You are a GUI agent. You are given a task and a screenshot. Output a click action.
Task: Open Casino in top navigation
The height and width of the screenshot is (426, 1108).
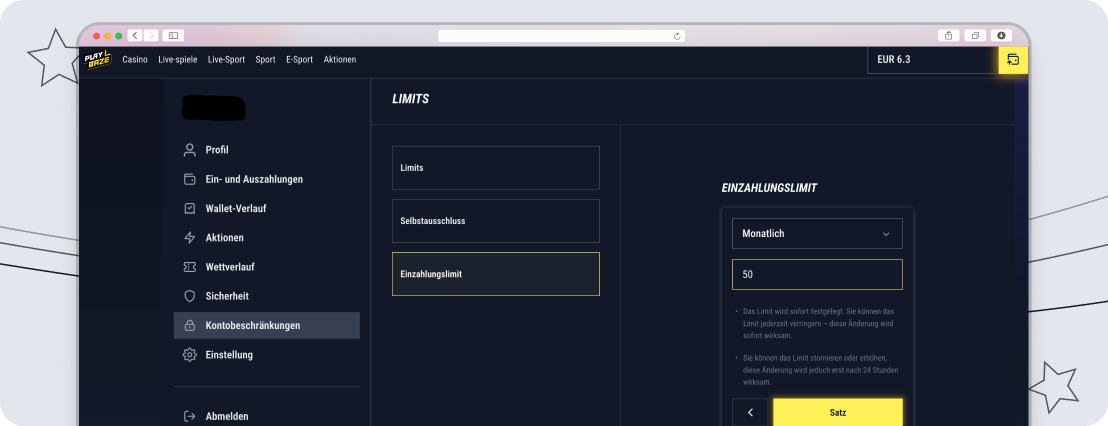(x=135, y=60)
